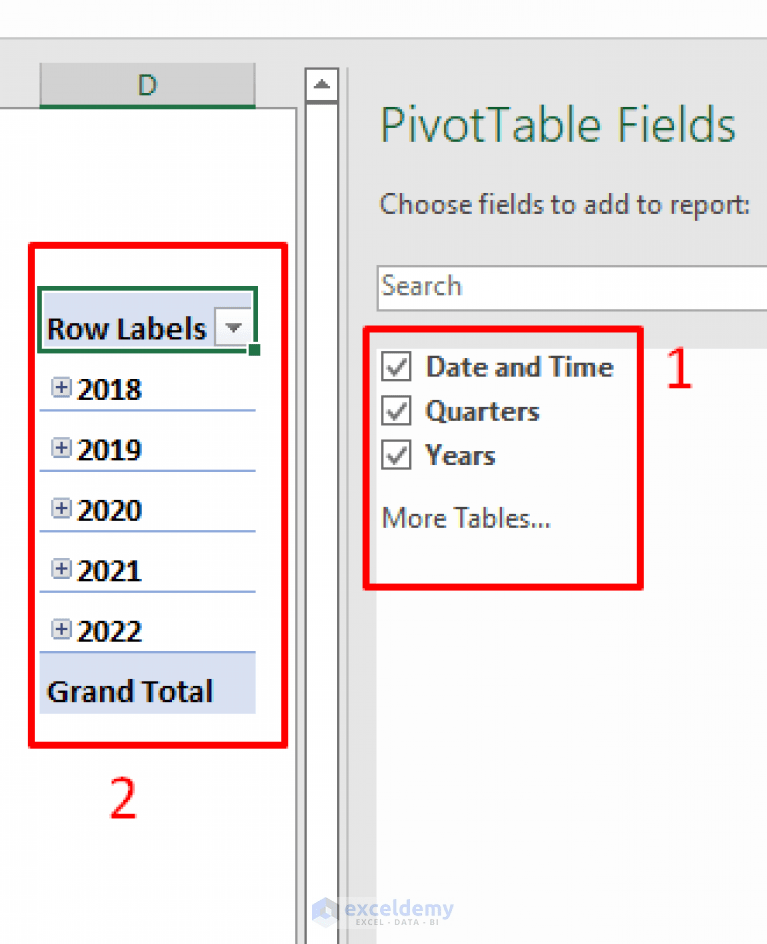The width and height of the screenshot is (767, 944).
Task: Select the 2022 row label
Action: point(110,631)
